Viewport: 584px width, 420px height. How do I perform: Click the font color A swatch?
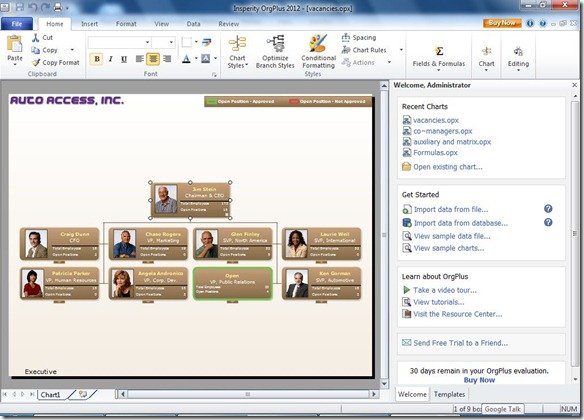[x=187, y=59]
